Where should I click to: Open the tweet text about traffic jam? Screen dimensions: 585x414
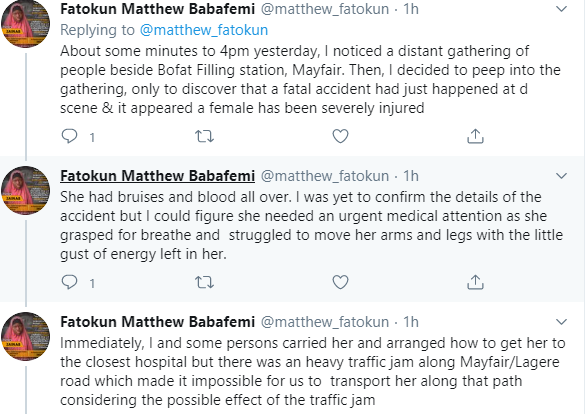[x=313, y=371]
